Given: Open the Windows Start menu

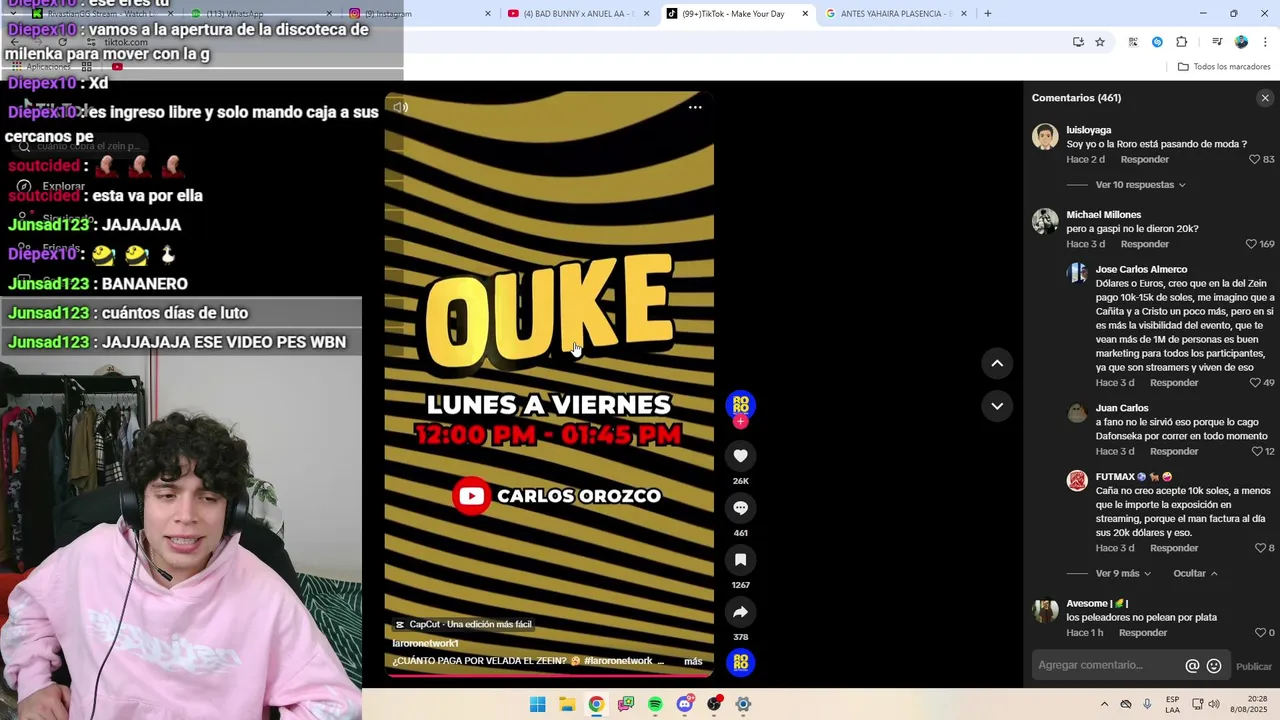Looking at the screenshot, I should (x=537, y=704).
